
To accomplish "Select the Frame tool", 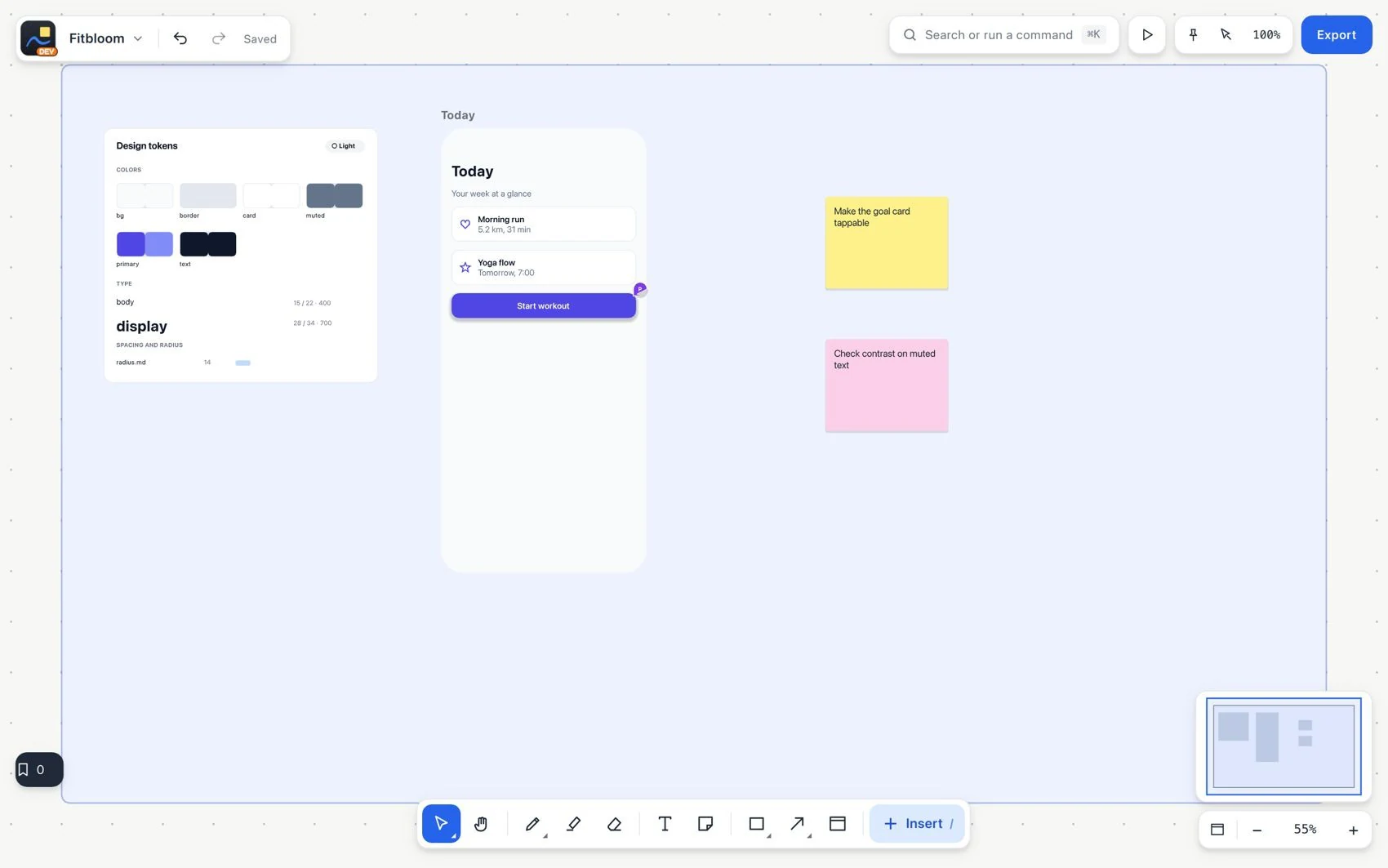I will [x=838, y=823].
